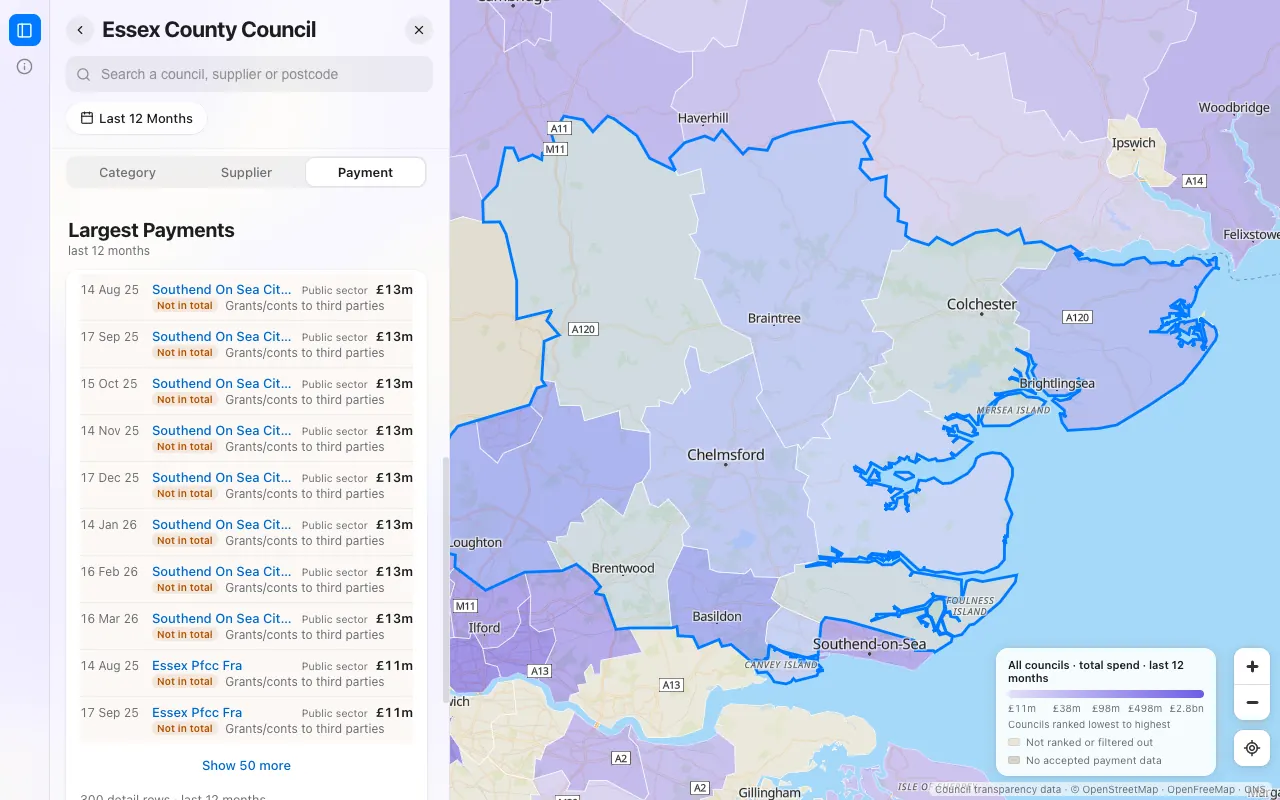This screenshot has height=800, width=1280.
Task: Click Chelmsford on the map
Action: click(726, 455)
